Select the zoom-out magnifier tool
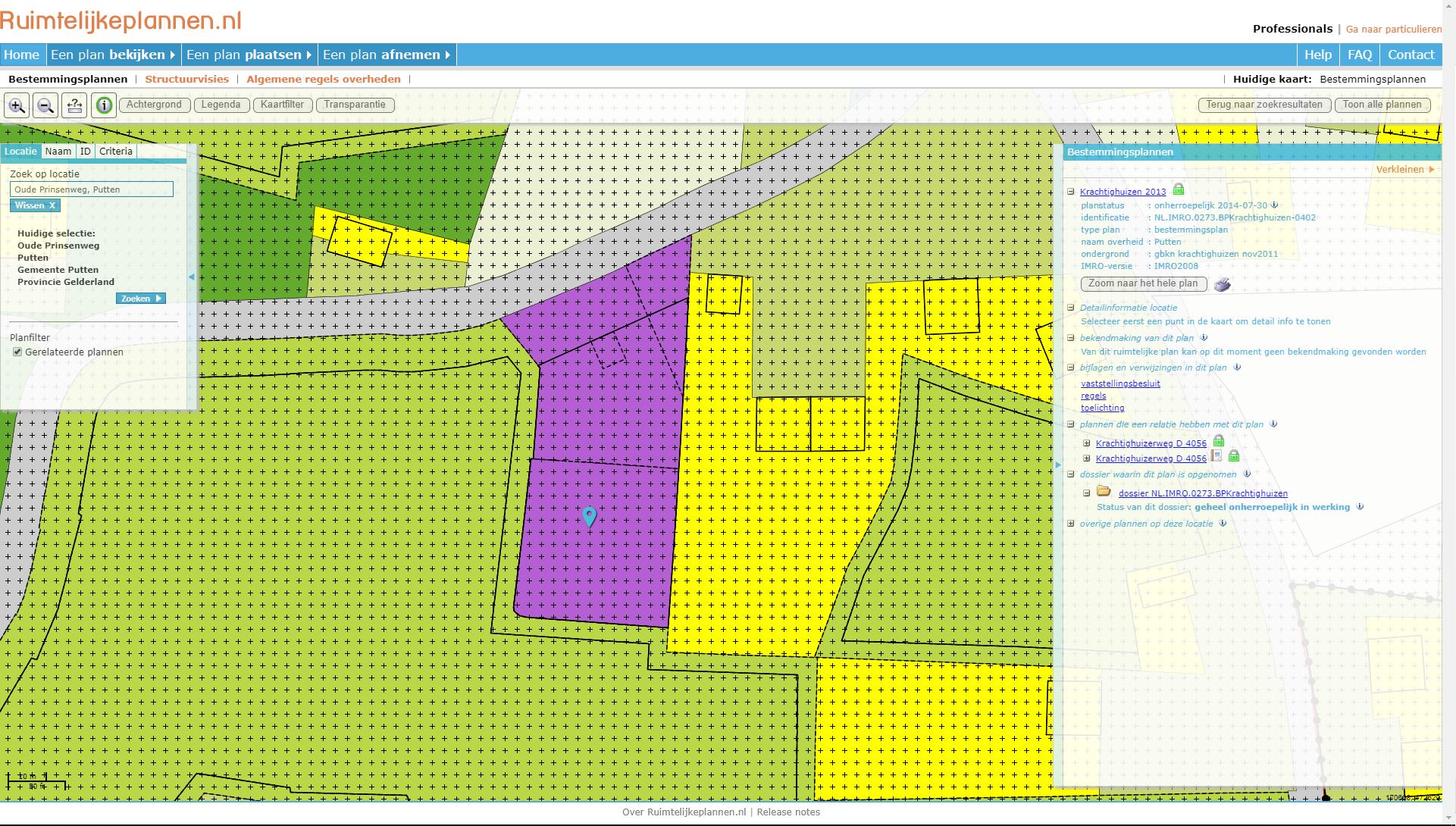Screen dimensions: 1456x826 (45, 105)
